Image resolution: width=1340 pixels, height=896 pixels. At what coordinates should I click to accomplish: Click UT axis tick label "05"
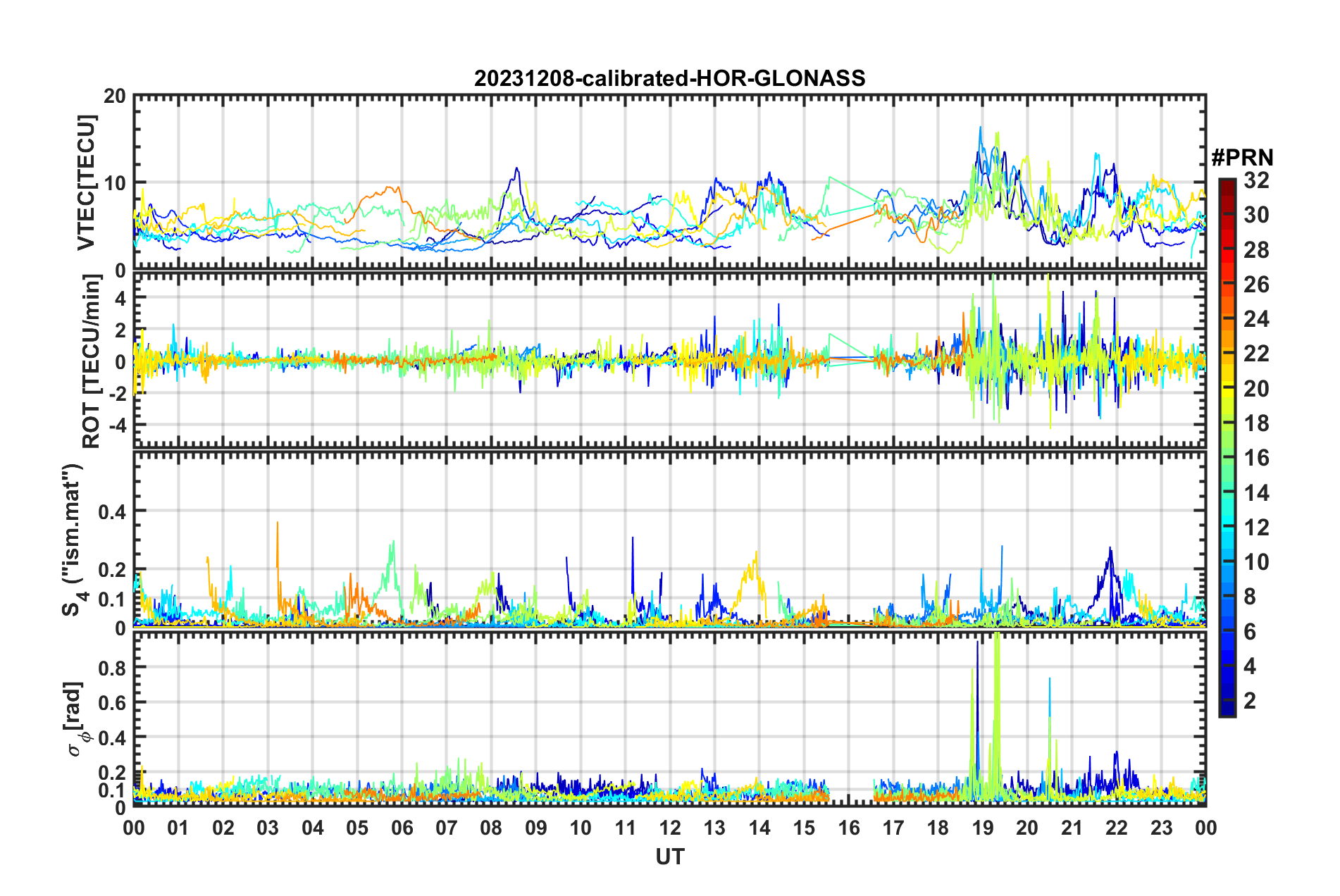357,828
